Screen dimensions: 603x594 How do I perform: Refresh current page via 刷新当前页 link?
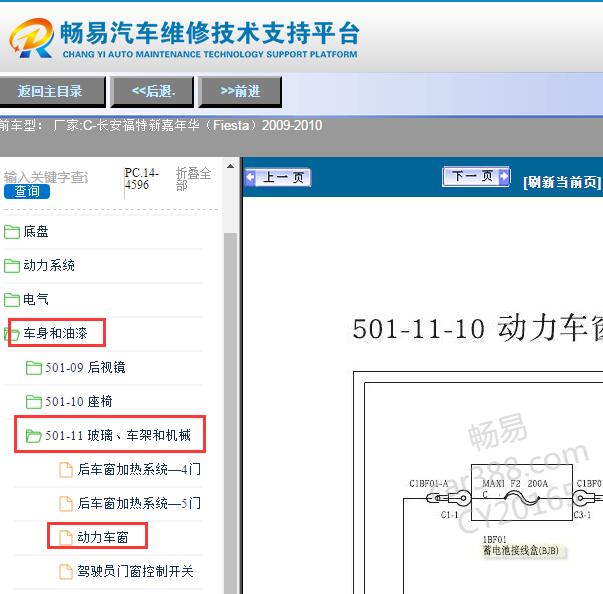tap(561, 182)
